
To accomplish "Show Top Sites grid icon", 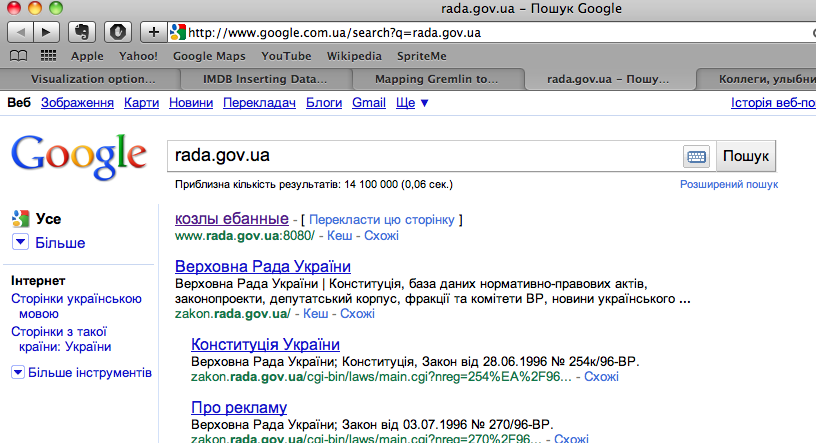I will (48, 56).
